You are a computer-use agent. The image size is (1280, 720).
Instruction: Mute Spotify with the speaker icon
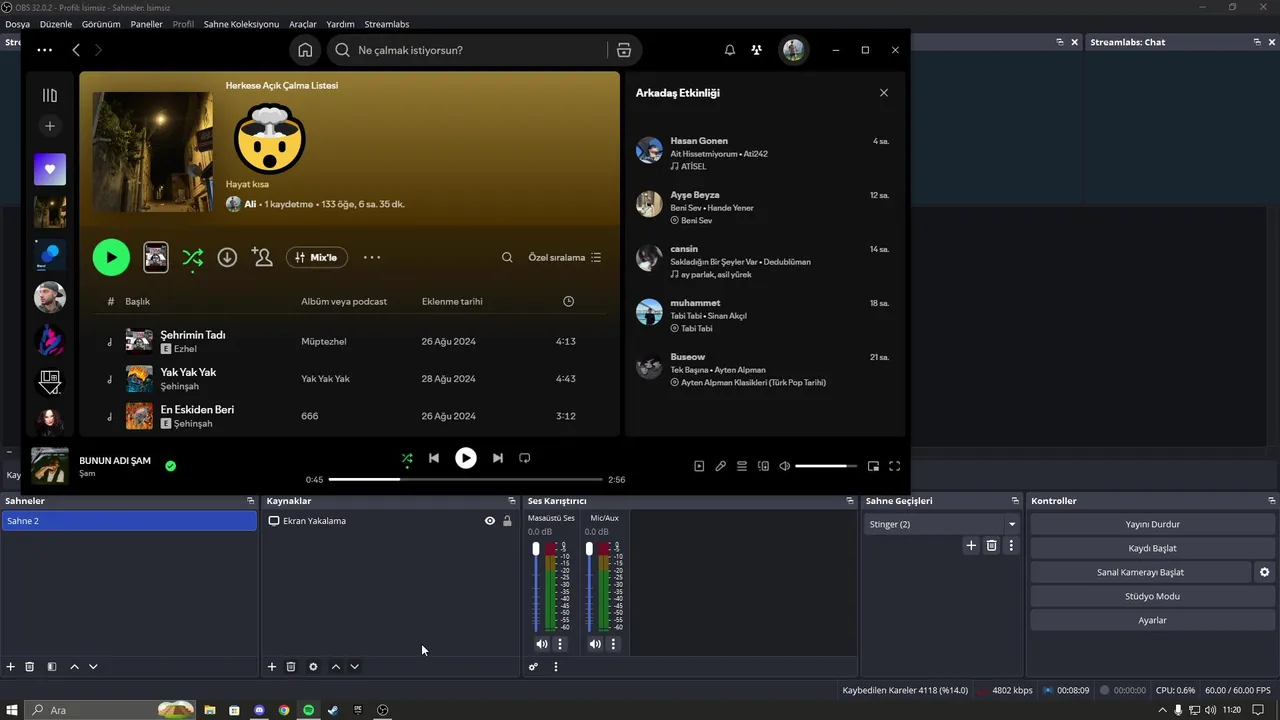click(x=785, y=466)
